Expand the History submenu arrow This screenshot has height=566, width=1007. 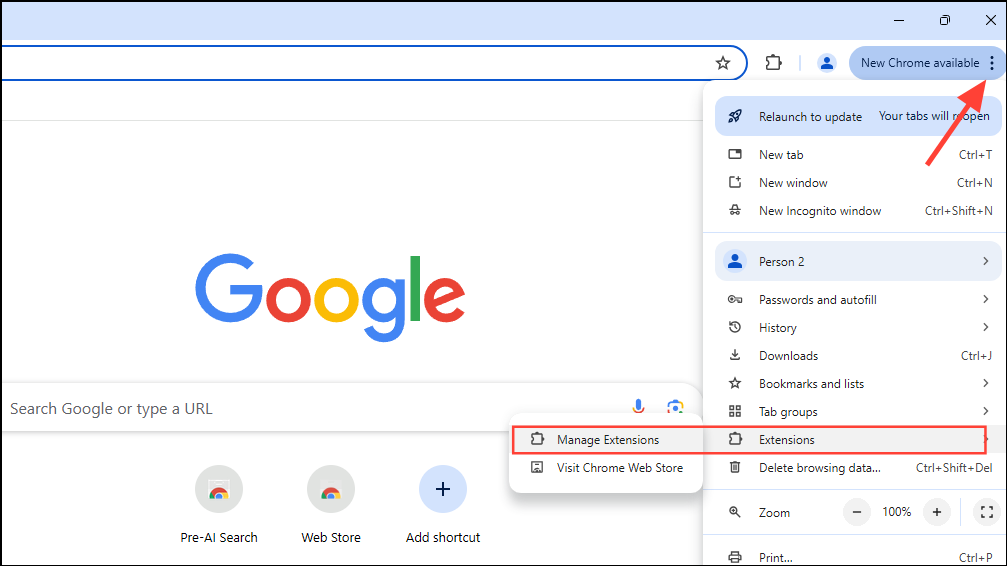985,327
